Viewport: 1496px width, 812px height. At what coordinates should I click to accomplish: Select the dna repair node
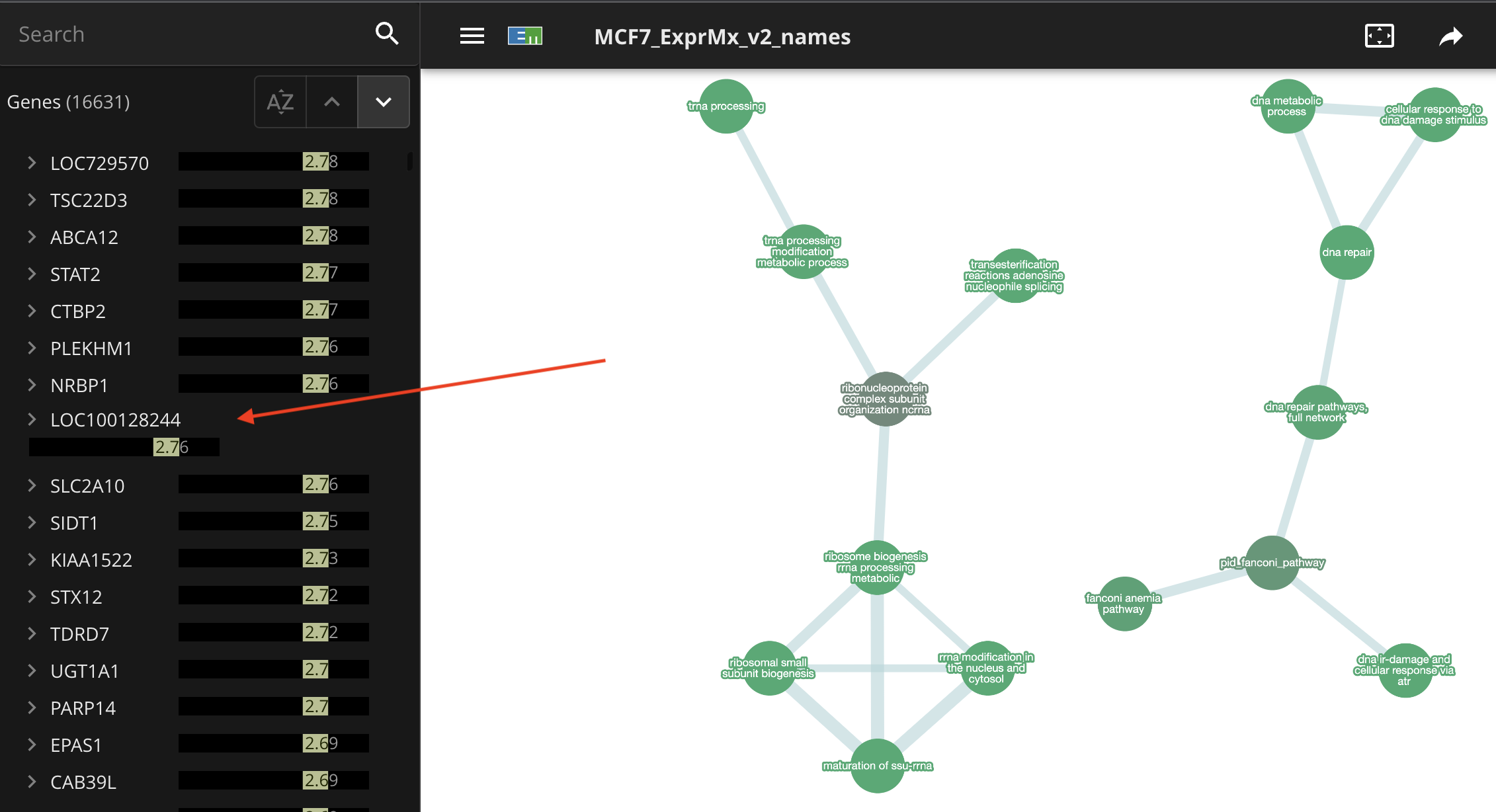pyautogui.click(x=1347, y=252)
